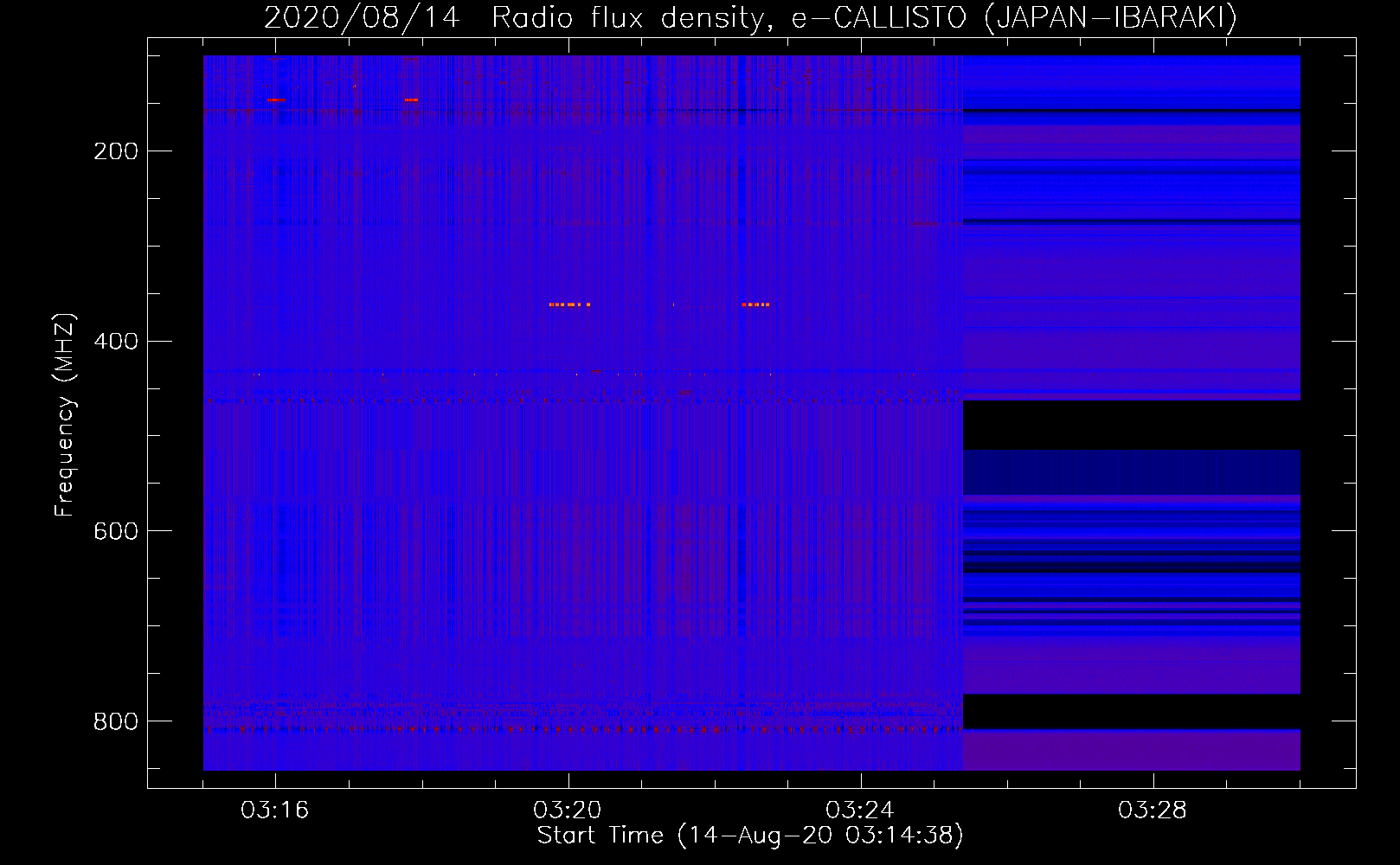1400x865 pixels.
Task: Click the 03:20 time tick label
Action: click(x=568, y=810)
